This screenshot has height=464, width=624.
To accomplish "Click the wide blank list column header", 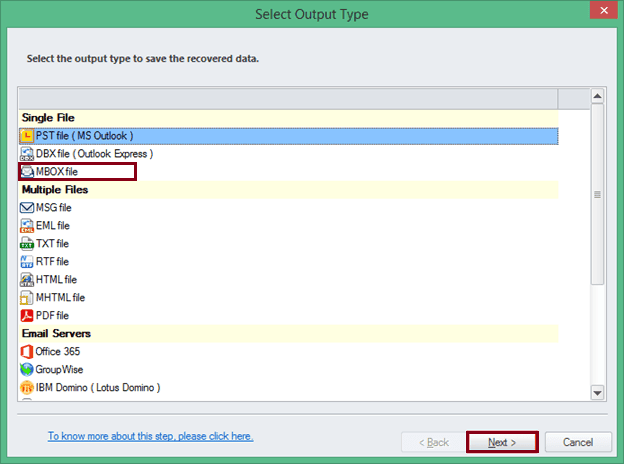I will coord(288,98).
